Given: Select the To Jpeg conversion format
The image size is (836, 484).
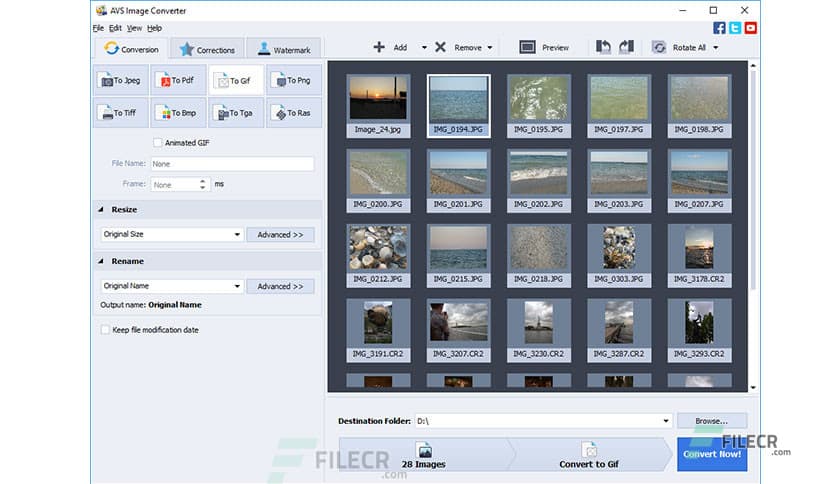Looking at the screenshot, I should point(121,80).
